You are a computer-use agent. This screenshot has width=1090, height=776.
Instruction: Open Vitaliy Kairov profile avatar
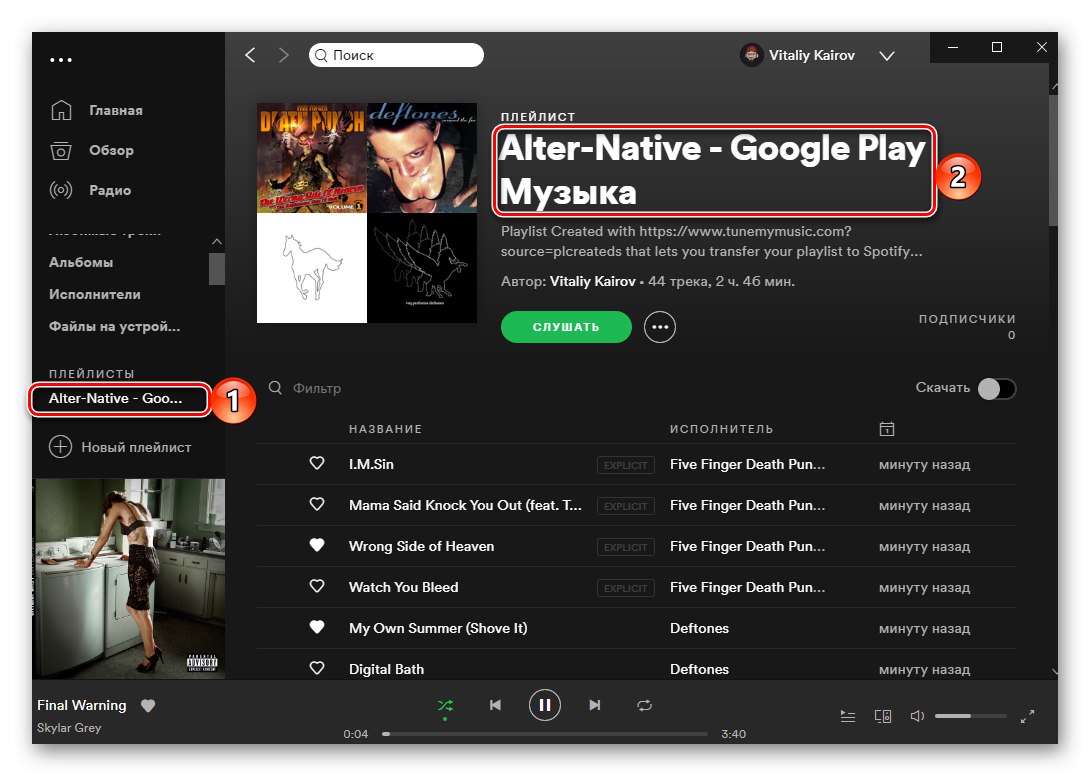751,55
